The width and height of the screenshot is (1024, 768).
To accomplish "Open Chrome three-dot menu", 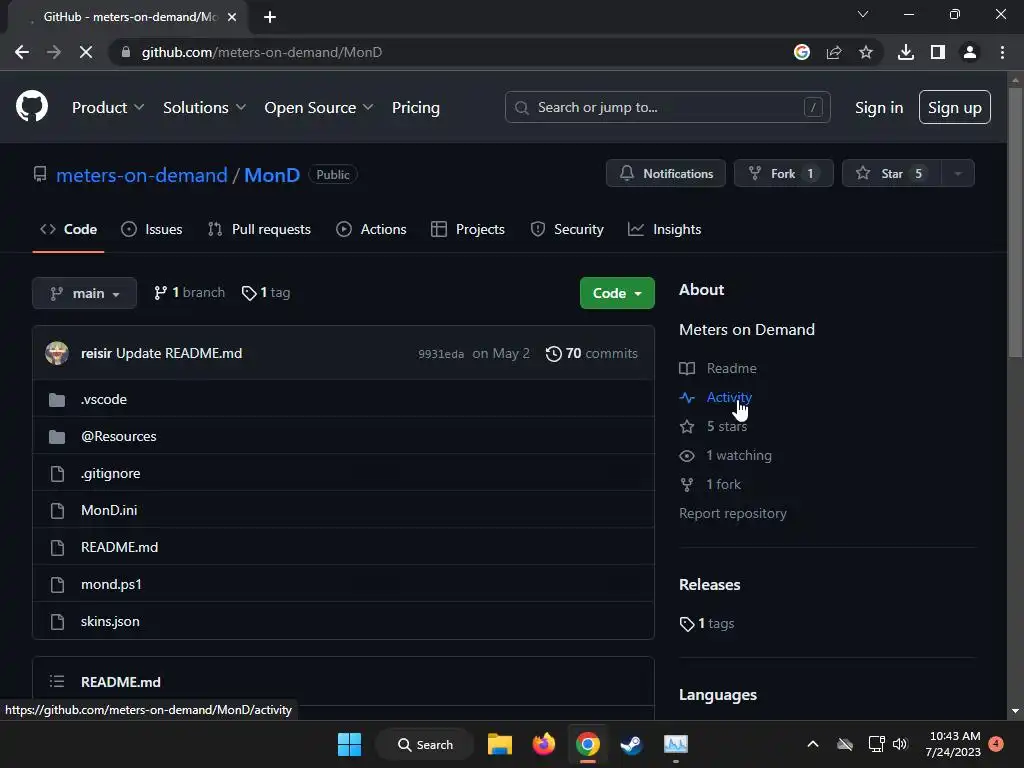I will click(x=1002, y=52).
